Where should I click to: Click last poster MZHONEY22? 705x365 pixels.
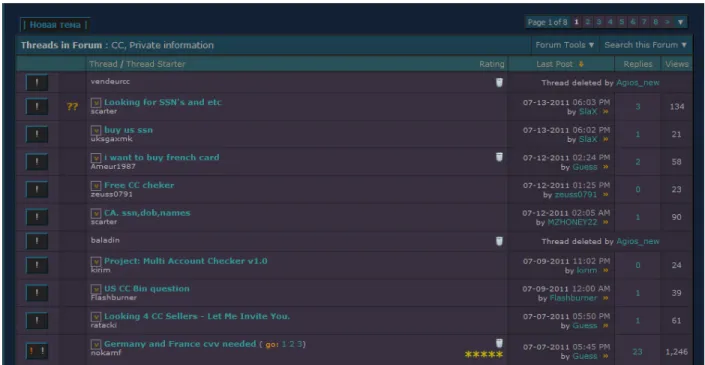coord(572,223)
